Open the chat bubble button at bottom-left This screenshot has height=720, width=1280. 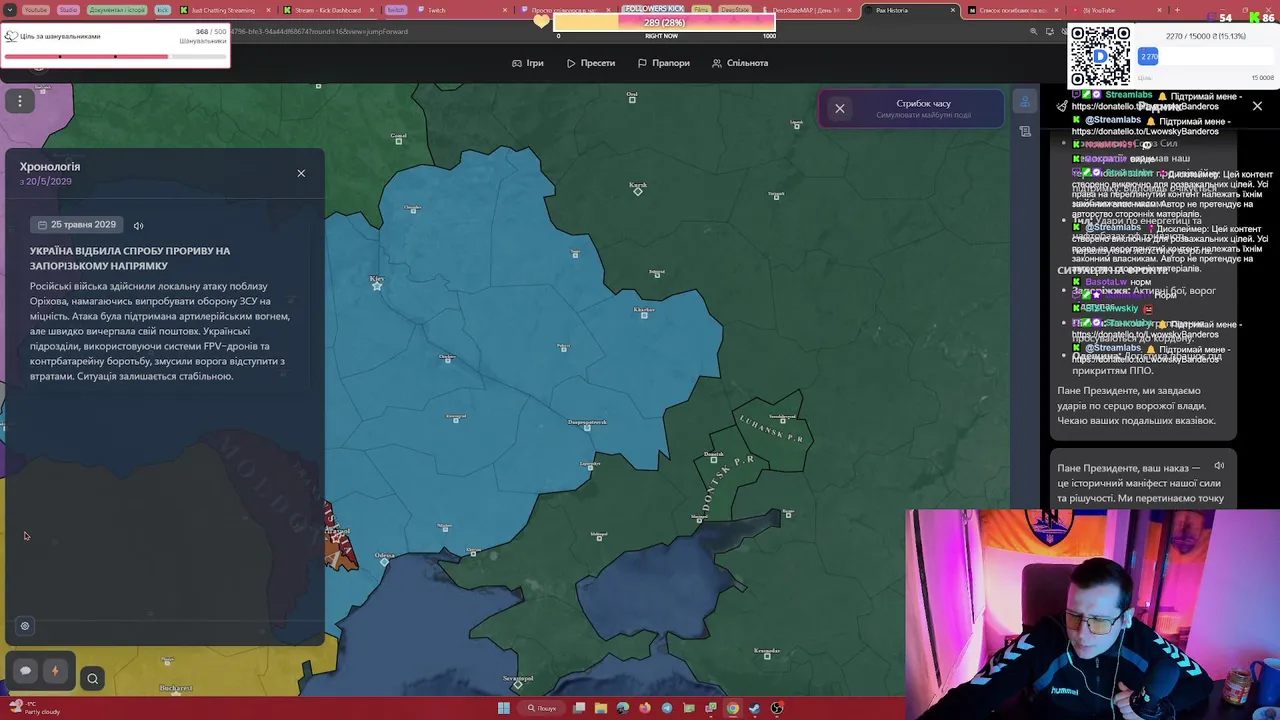[26, 671]
